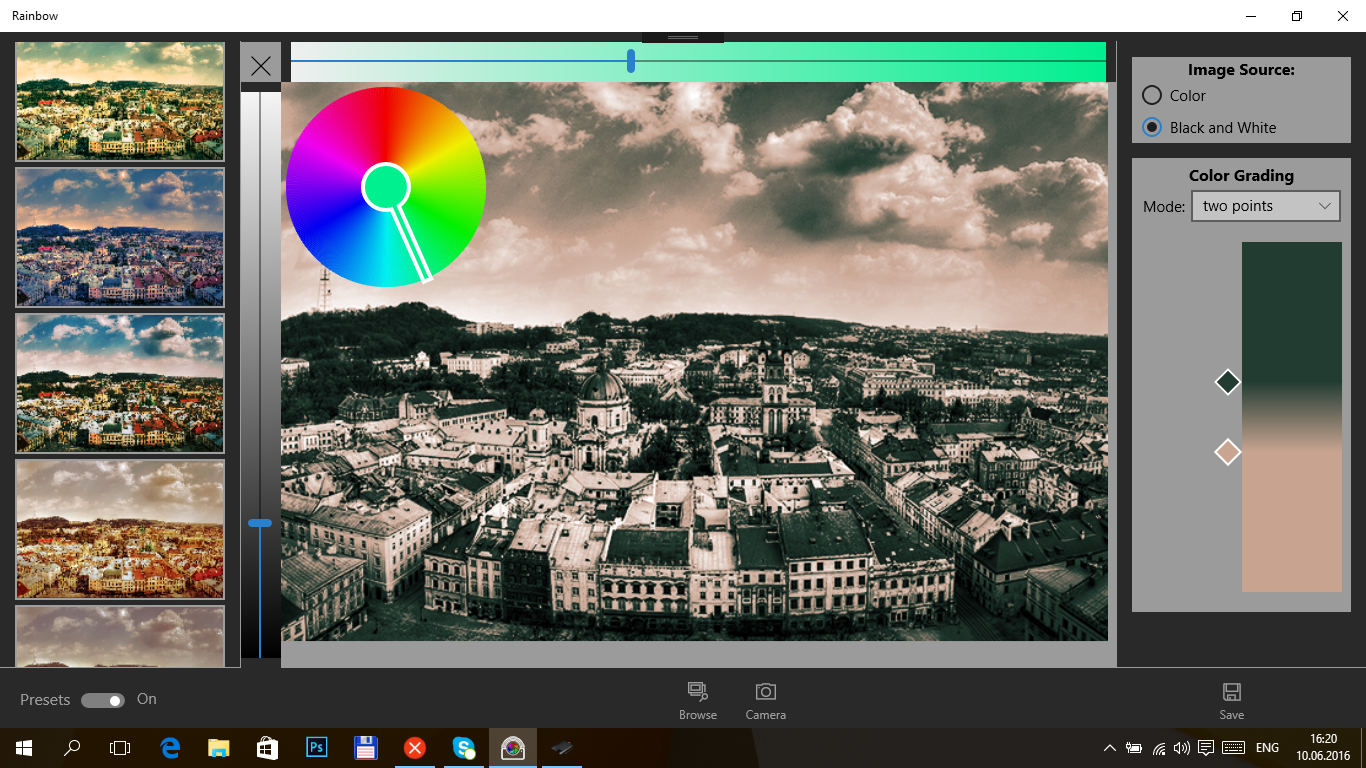Save the edited image
Image resolution: width=1366 pixels, height=768 pixels.
[x=1232, y=701]
